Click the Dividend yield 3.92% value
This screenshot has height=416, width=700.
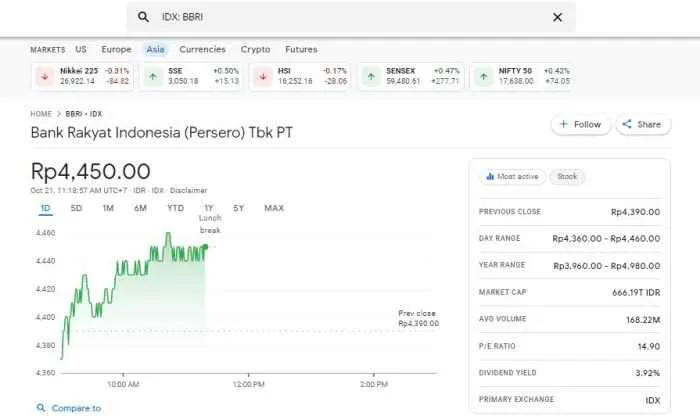pyautogui.click(x=647, y=373)
